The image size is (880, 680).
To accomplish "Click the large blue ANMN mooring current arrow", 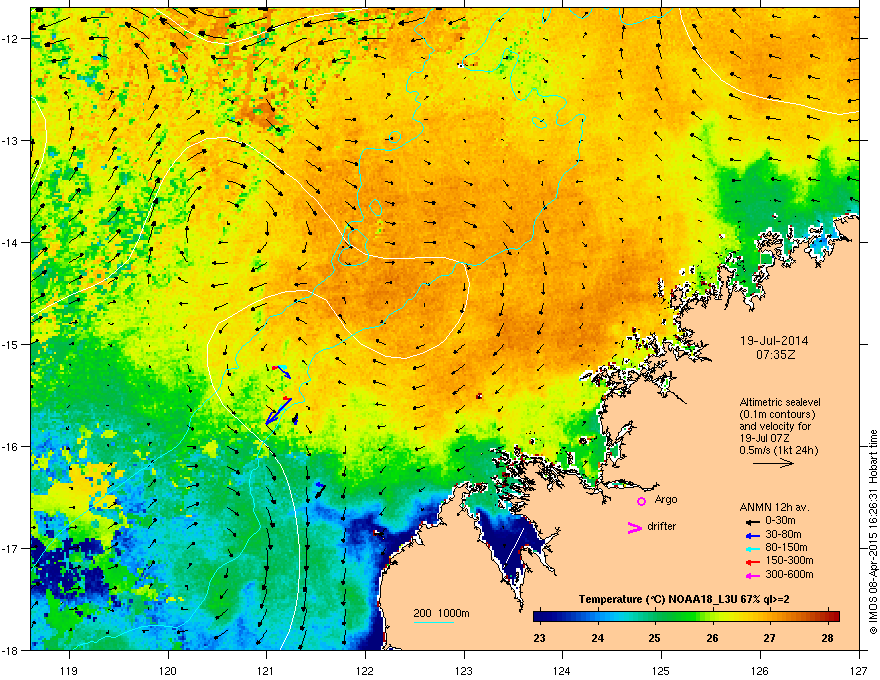I will [278, 411].
